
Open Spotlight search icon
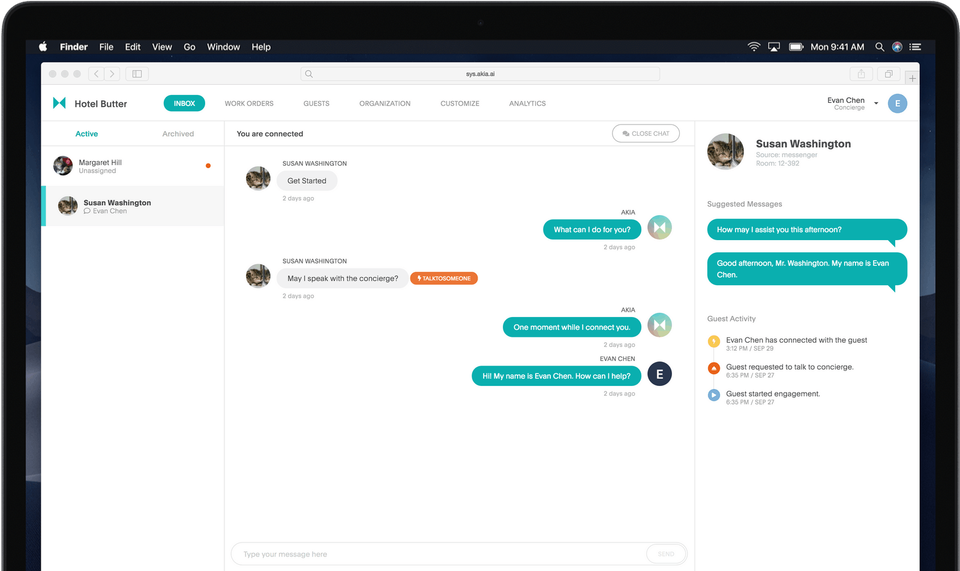point(879,47)
